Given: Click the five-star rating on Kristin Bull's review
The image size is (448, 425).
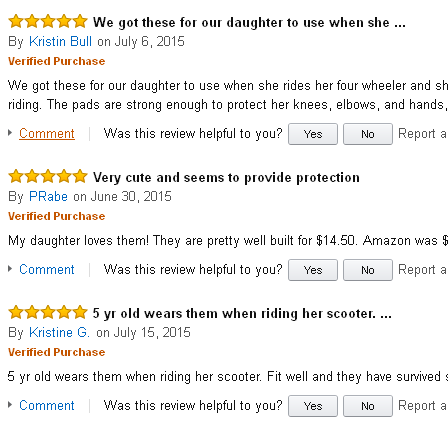Looking at the screenshot, I should pyautogui.click(x=48, y=21).
